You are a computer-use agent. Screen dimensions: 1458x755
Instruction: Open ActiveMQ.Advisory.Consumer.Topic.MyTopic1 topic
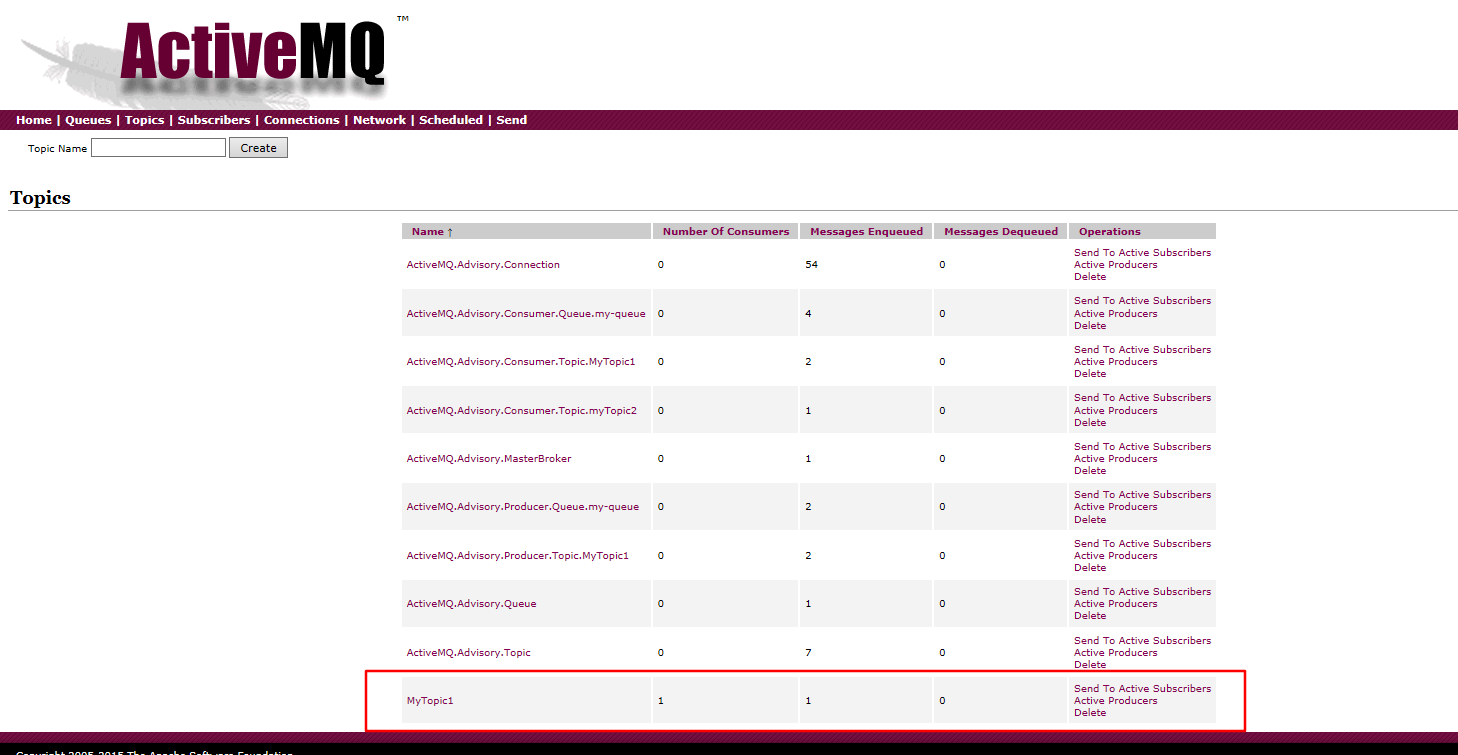521,362
